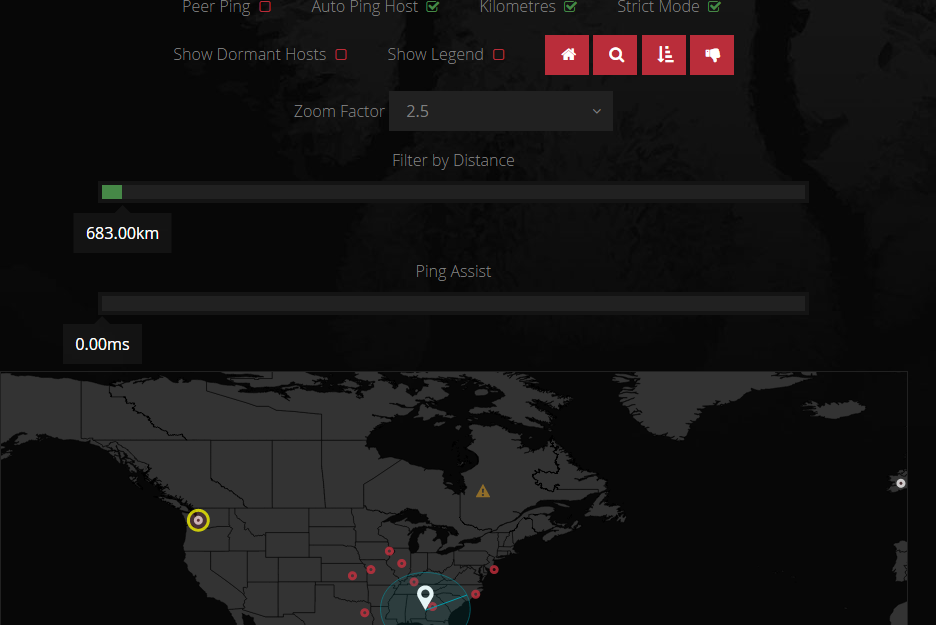
Task: Click the westernmost red host marker
Action: (352, 576)
